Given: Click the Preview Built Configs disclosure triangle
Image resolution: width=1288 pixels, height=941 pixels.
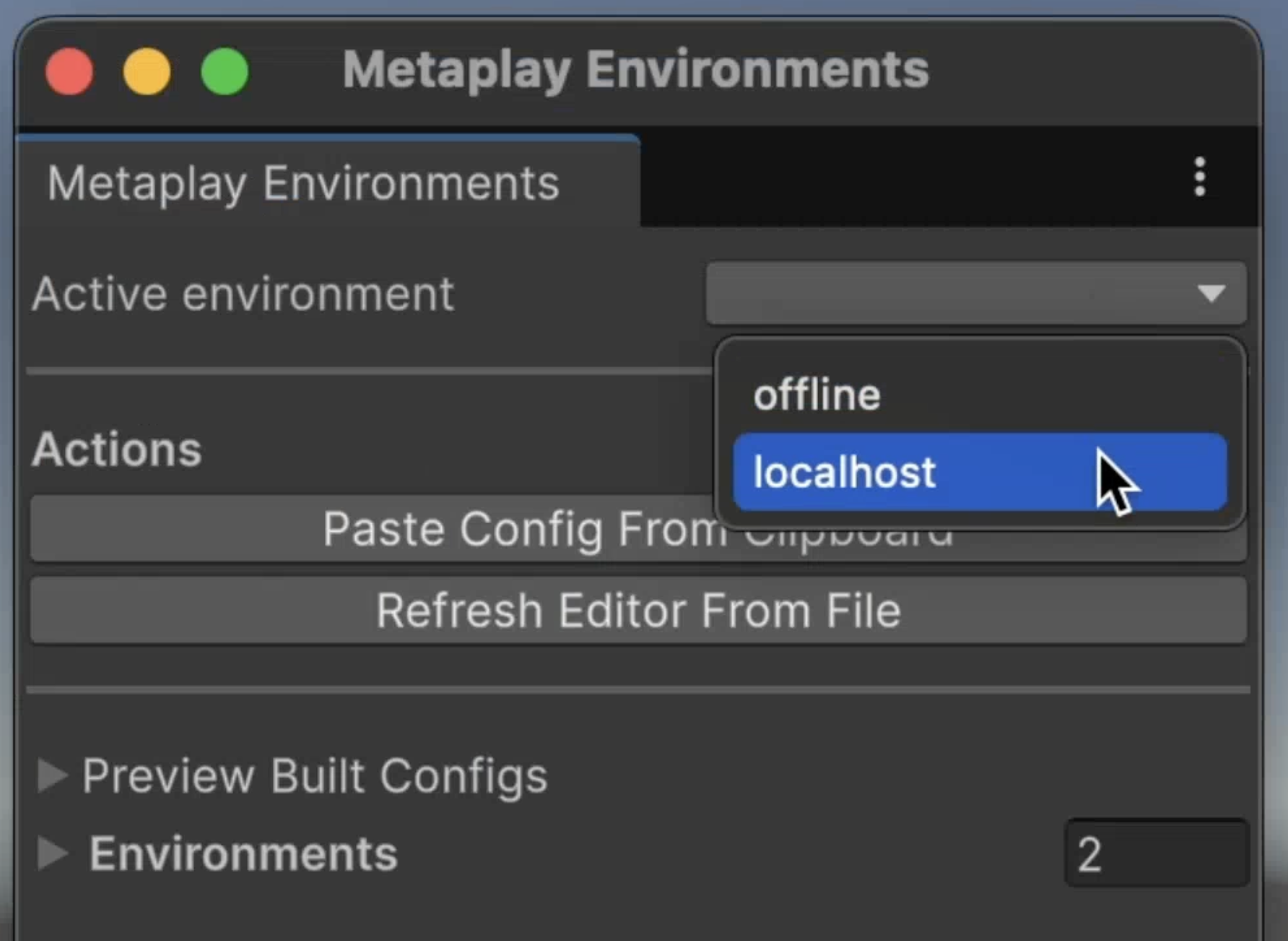Looking at the screenshot, I should point(52,776).
